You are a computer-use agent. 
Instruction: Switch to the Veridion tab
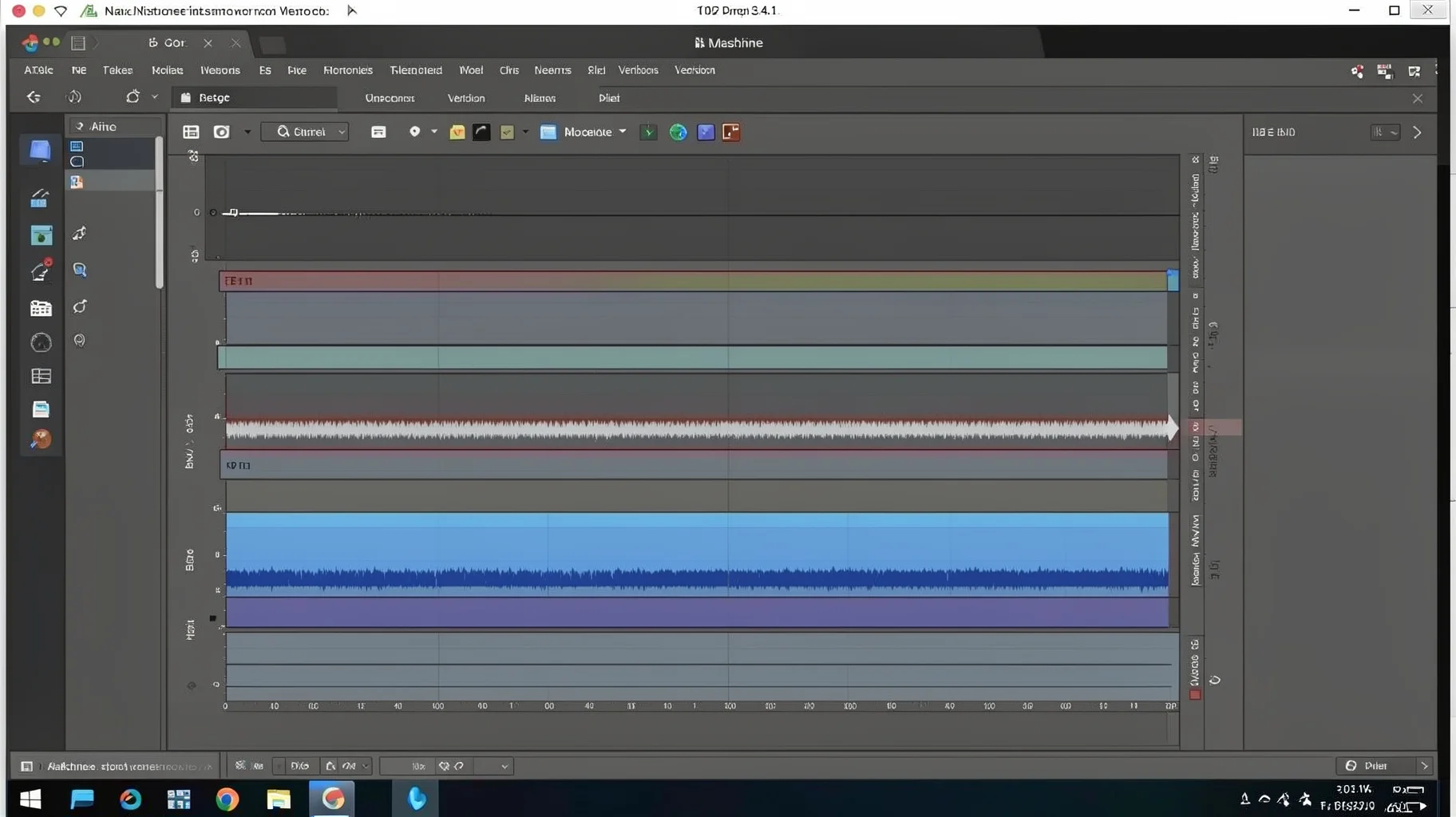click(x=466, y=98)
